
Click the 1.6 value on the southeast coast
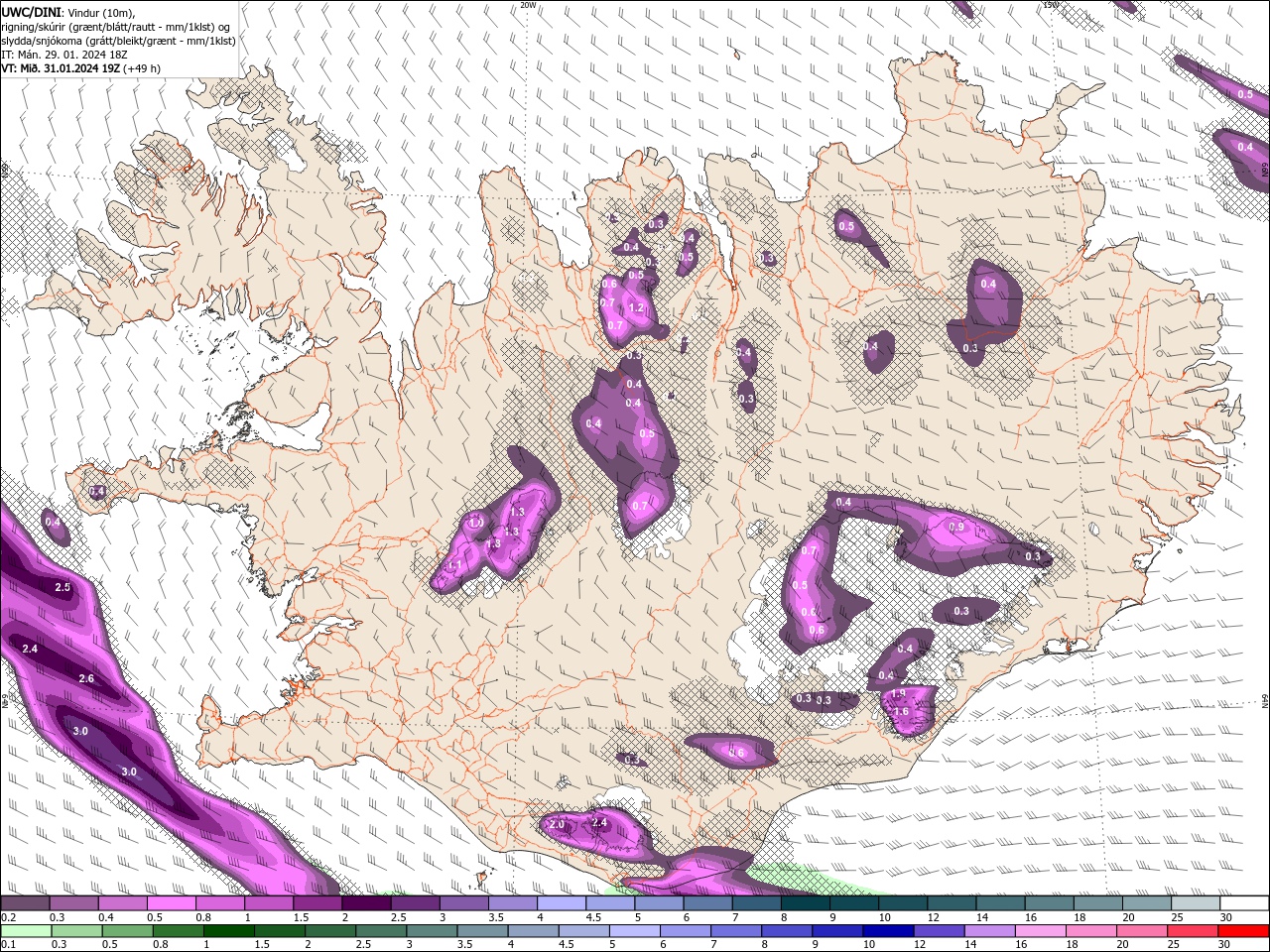point(902,711)
